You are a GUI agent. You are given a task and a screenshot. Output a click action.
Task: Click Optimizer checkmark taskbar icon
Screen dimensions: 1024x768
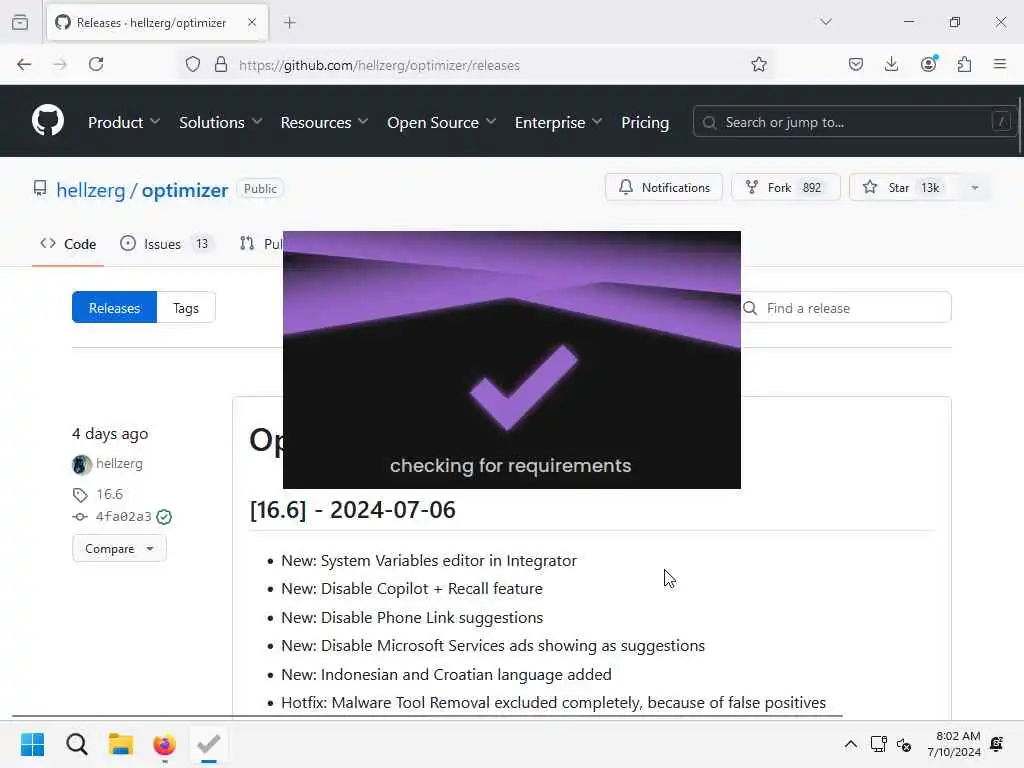pos(208,744)
